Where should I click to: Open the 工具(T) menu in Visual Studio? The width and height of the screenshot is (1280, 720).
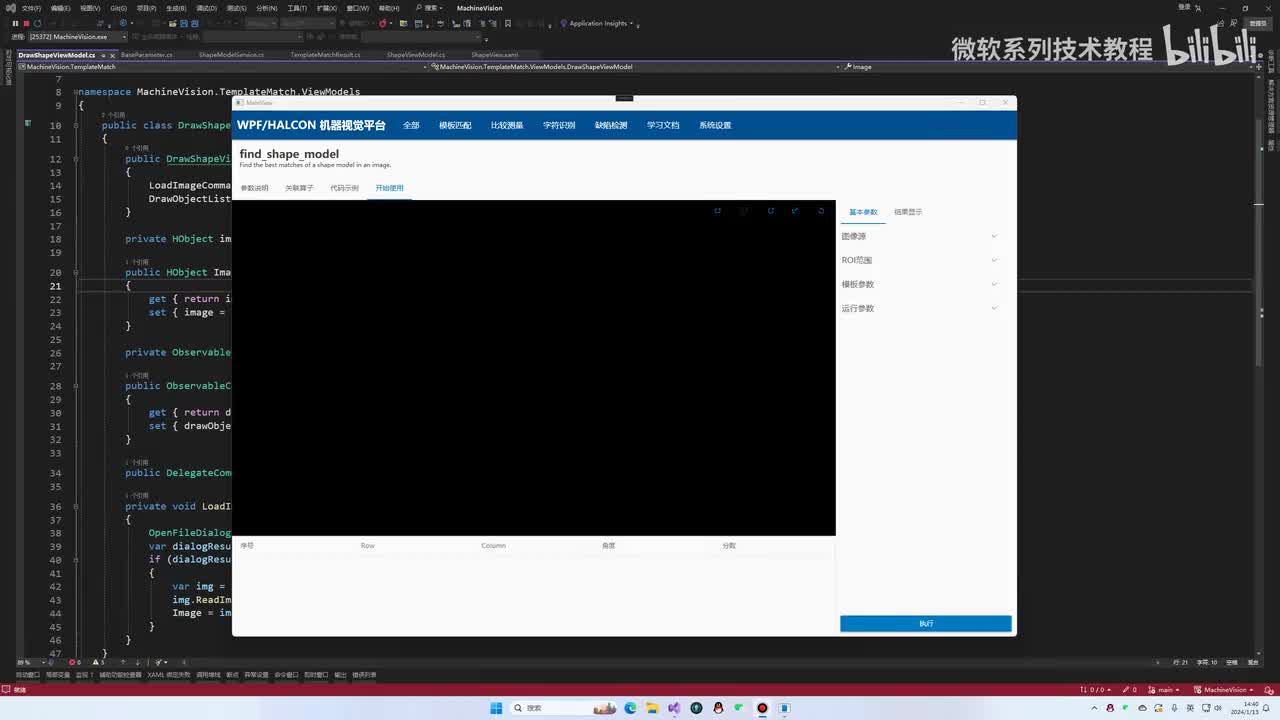pyautogui.click(x=297, y=8)
